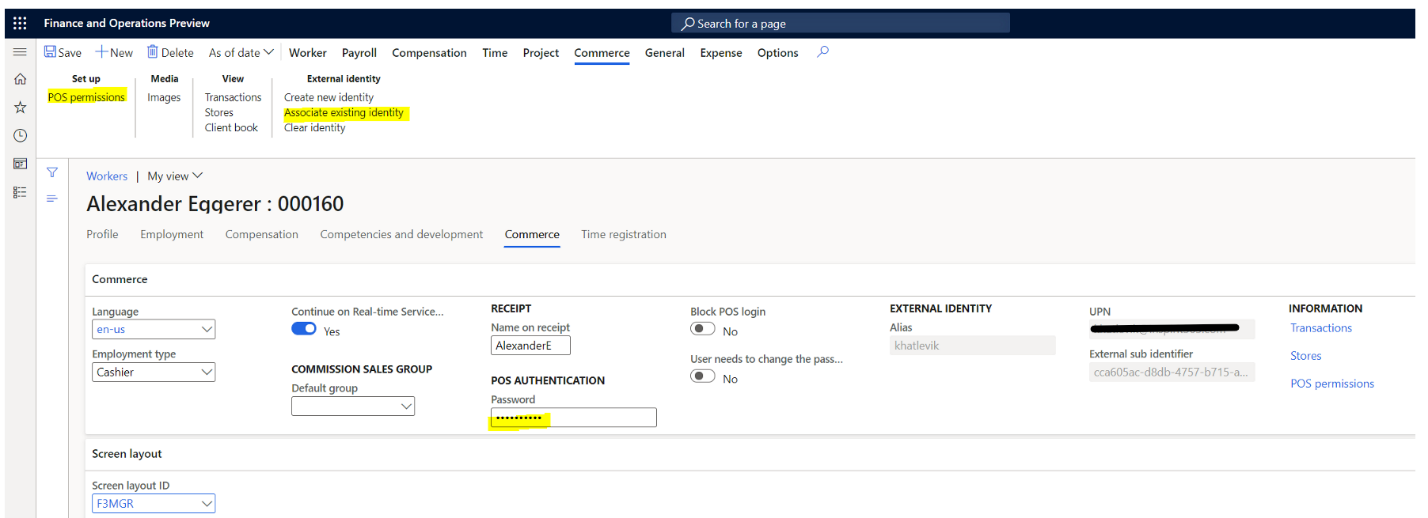This screenshot has height=518, width=1428.
Task: Click the filter funnel icon
Action: click(x=52, y=173)
